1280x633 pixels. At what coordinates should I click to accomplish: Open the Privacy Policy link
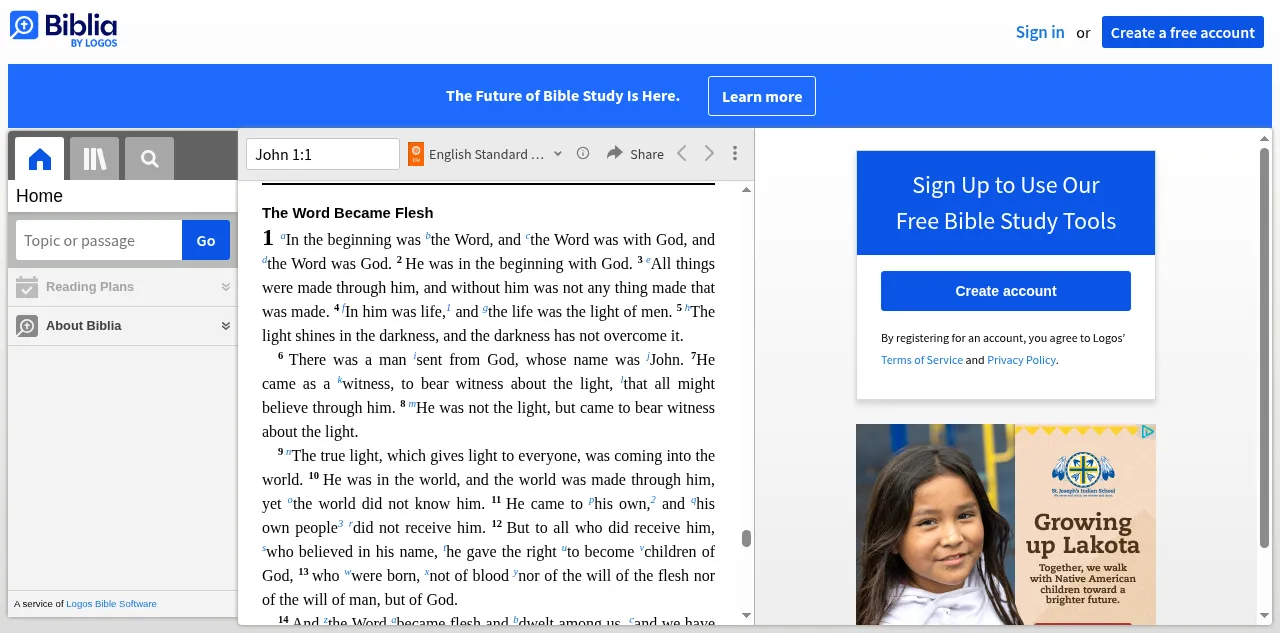1021,360
